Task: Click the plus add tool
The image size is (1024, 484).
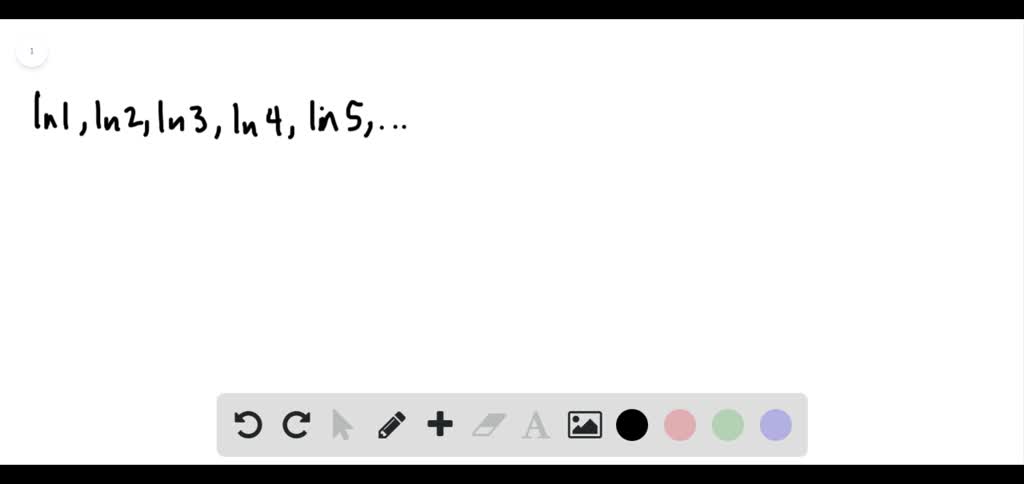Action: click(440, 425)
